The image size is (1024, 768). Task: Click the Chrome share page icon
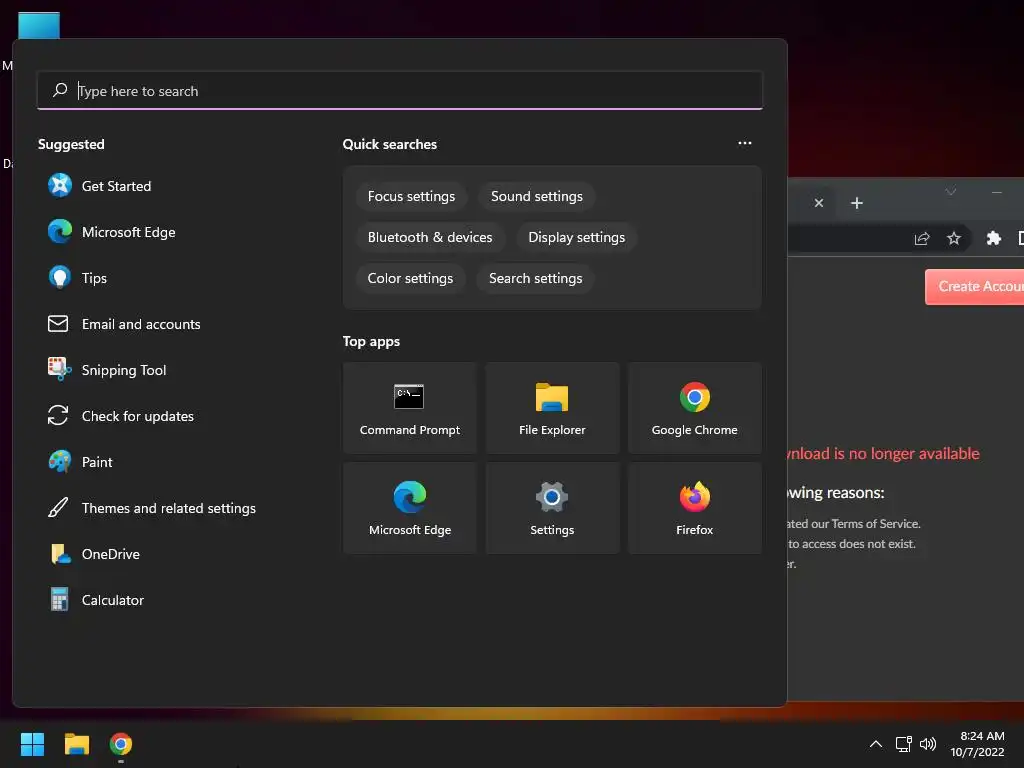(921, 238)
